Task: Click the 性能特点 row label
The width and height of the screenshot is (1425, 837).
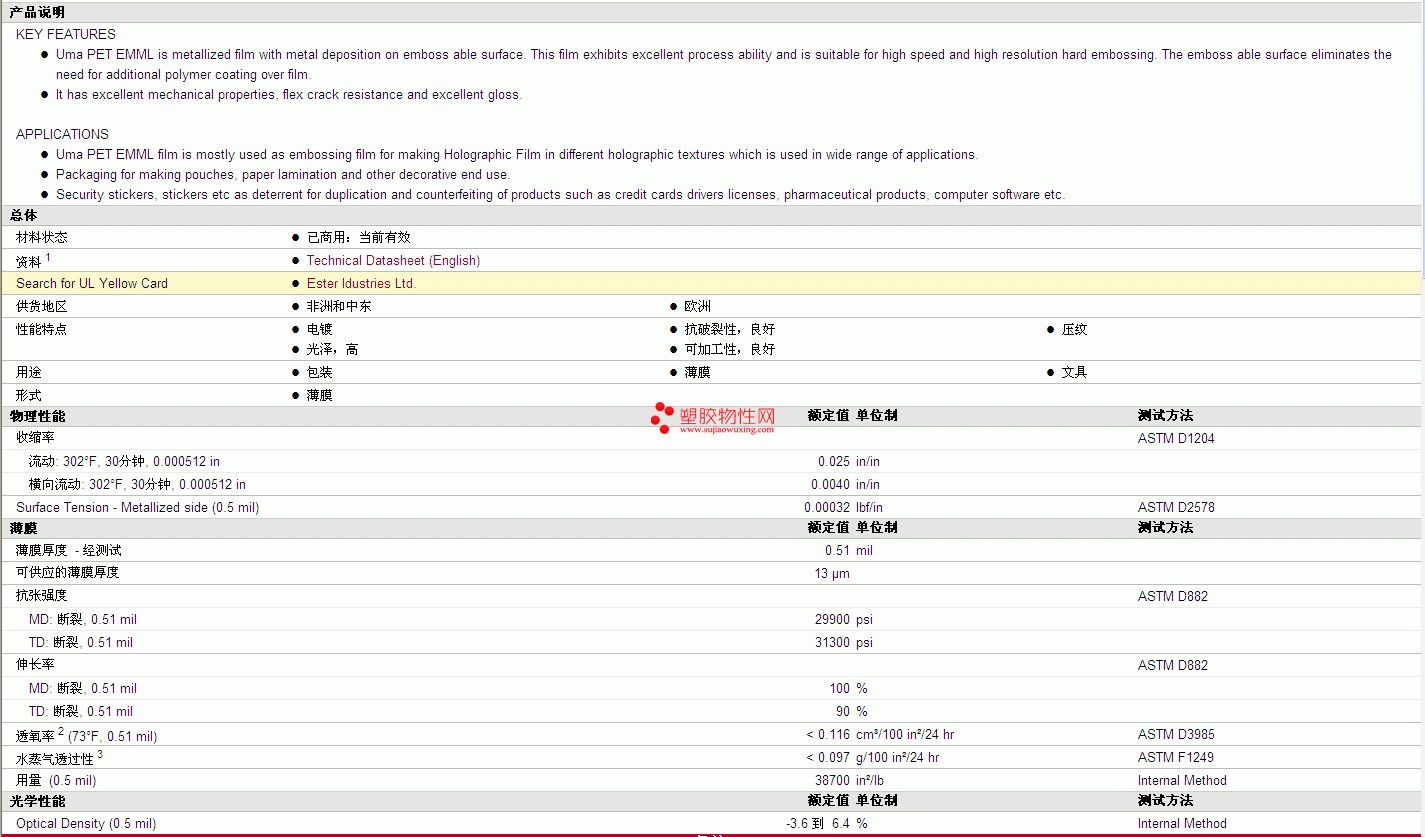Action: (x=42, y=329)
